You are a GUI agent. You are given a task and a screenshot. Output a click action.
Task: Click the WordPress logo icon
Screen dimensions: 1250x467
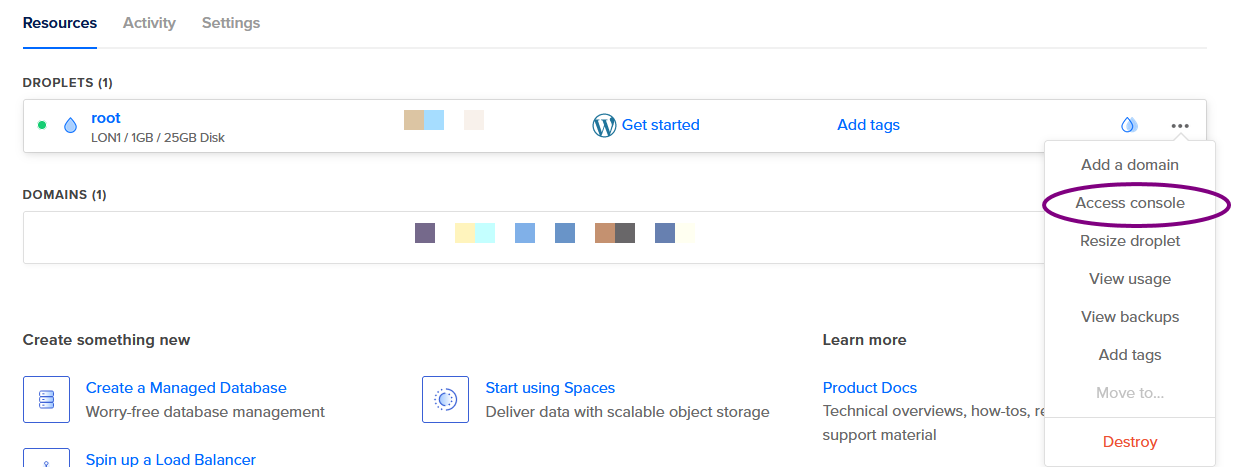point(604,125)
